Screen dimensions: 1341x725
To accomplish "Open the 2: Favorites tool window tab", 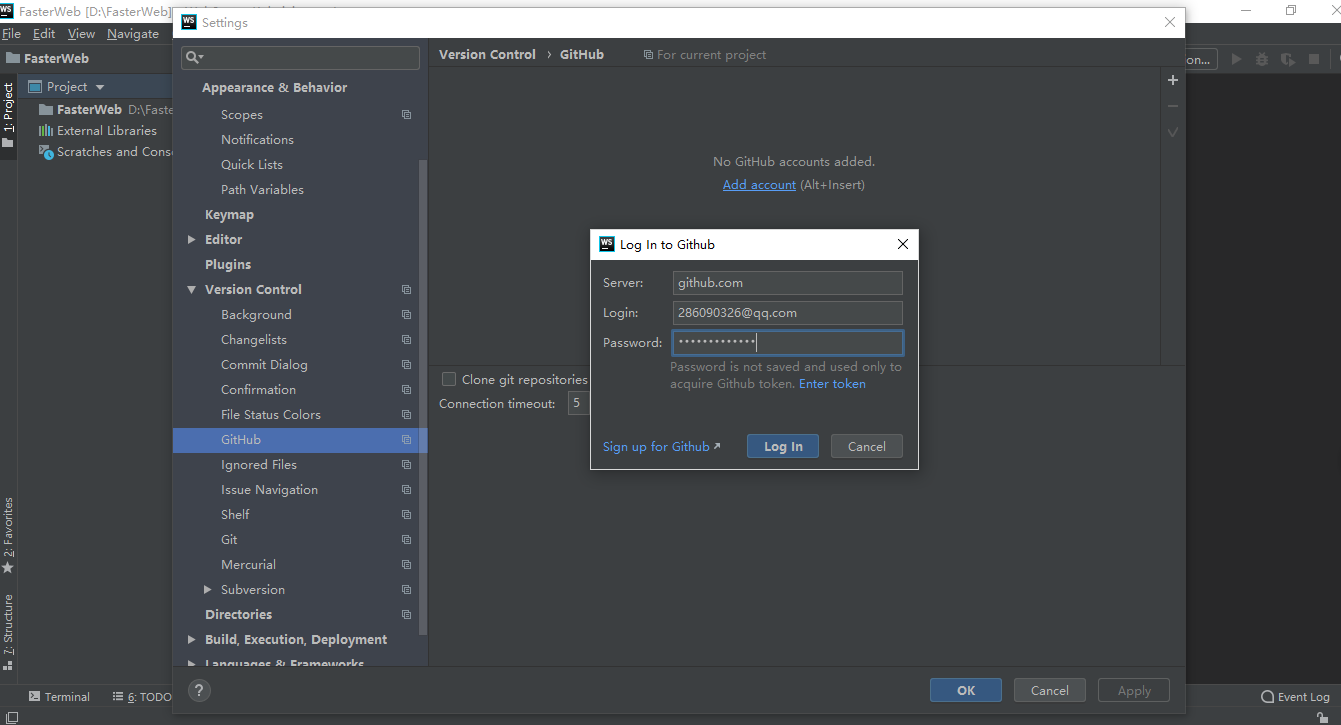I will tap(8, 535).
